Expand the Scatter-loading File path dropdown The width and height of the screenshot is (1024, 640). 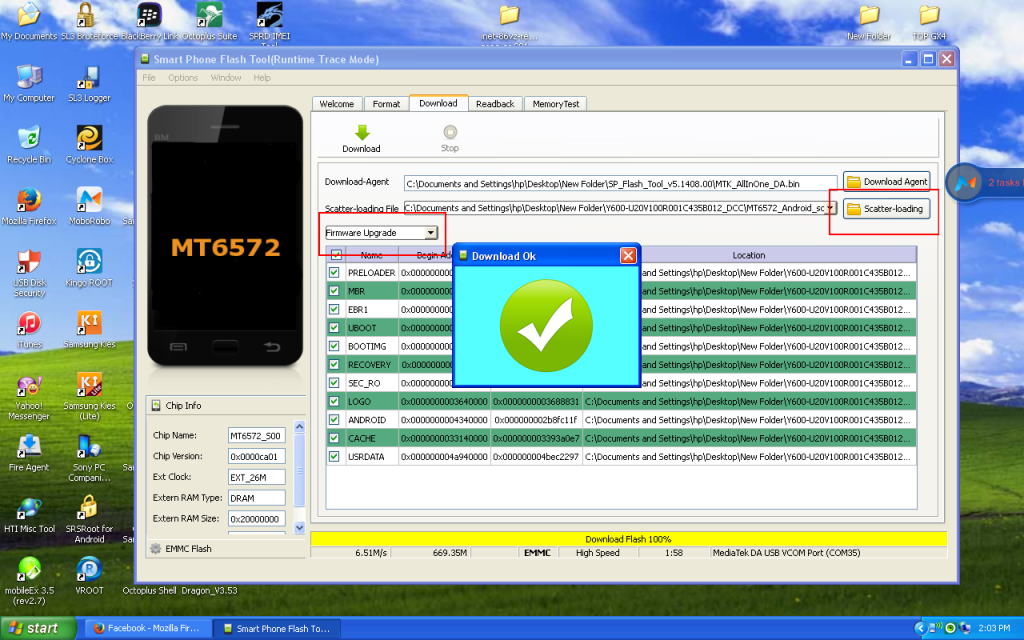click(x=830, y=208)
